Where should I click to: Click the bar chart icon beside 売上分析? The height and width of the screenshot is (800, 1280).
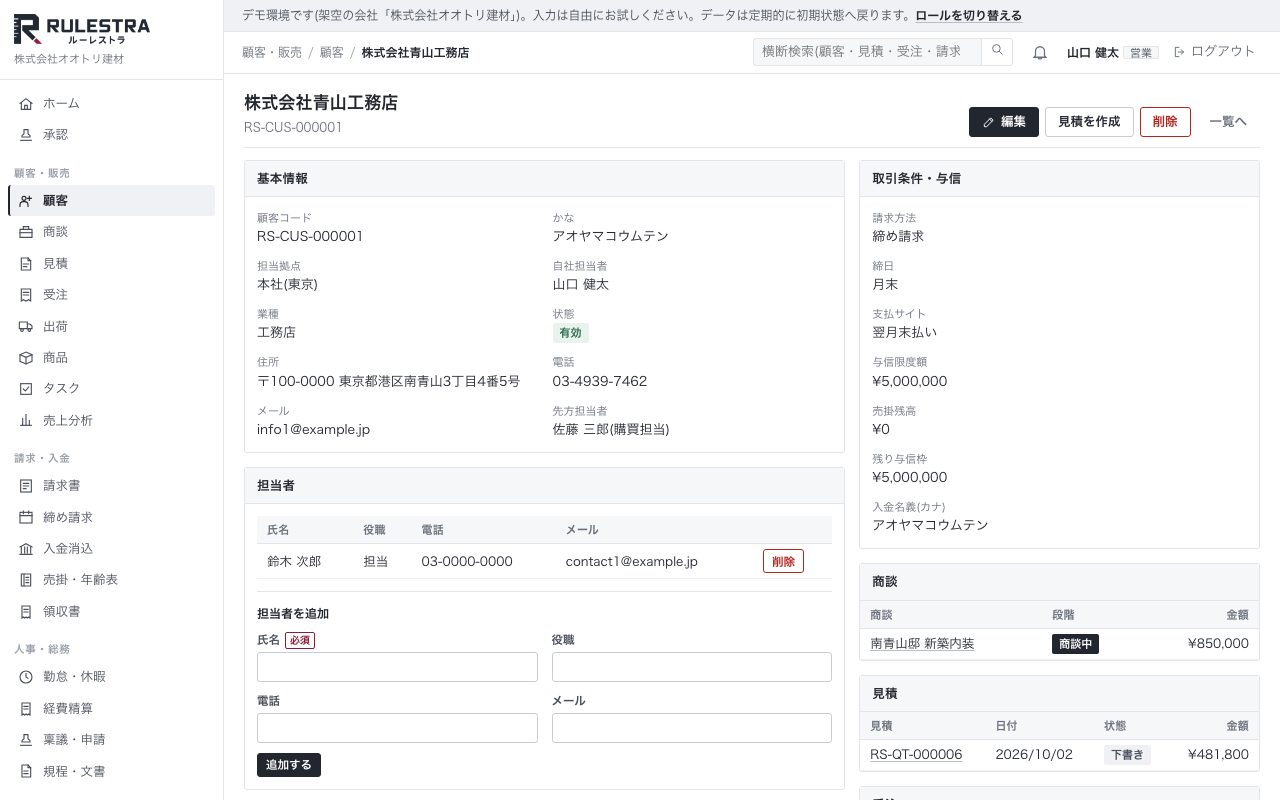(x=26, y=421)
